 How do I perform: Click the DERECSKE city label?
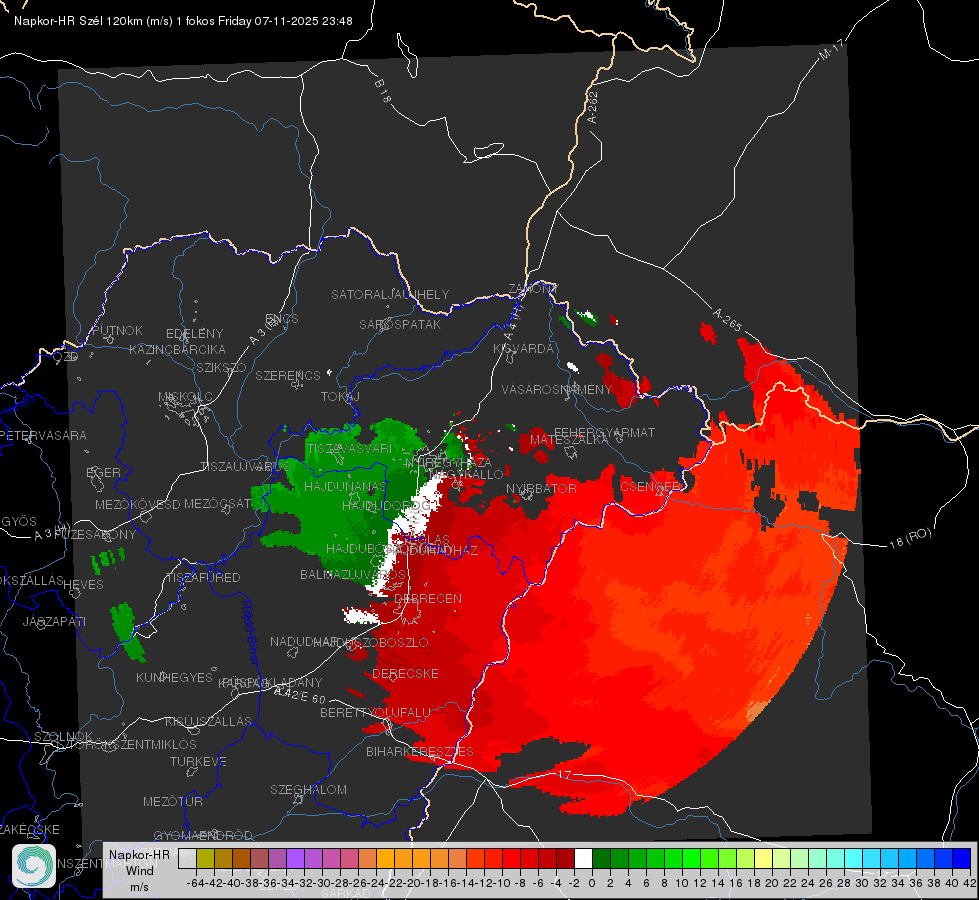tap(405, 674)
